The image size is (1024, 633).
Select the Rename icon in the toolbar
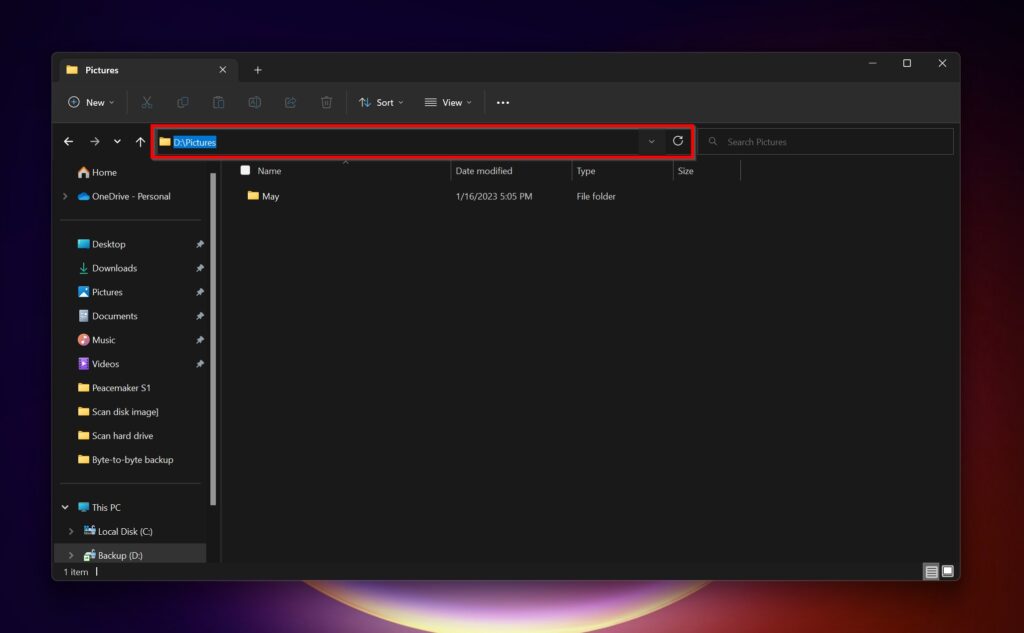coord(254,102)
